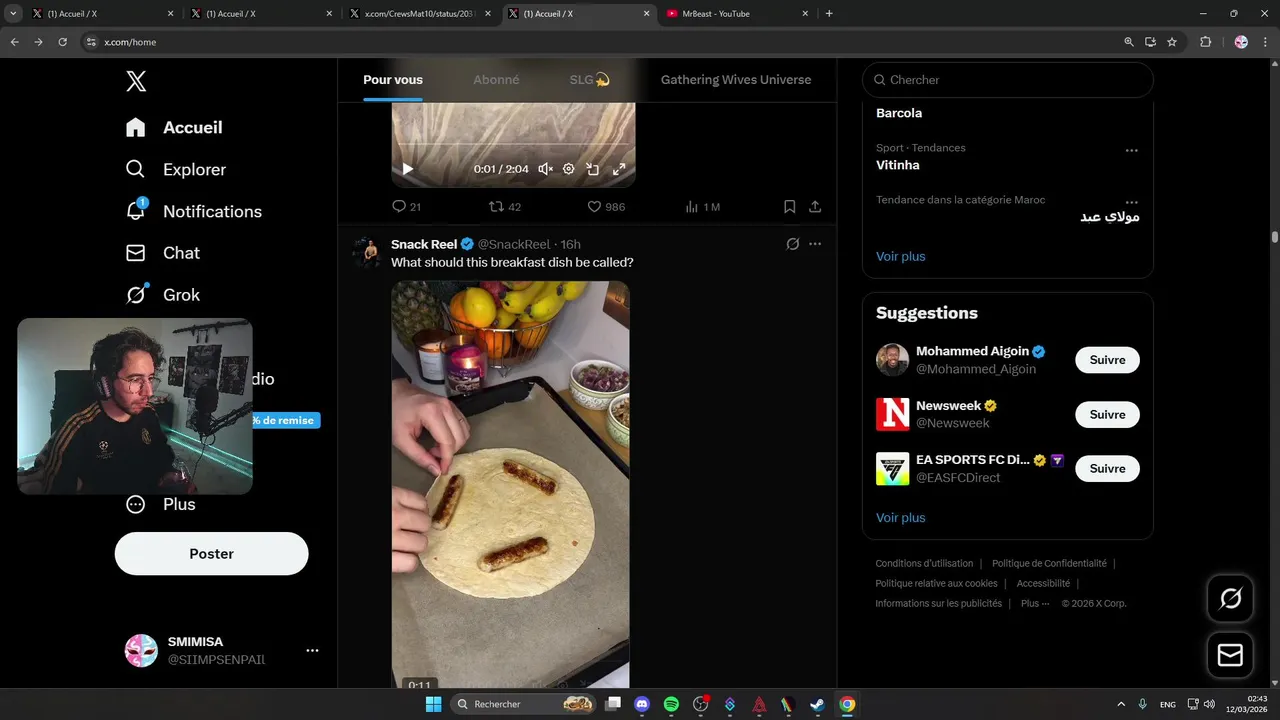Viewport: 1280px width, 720px height.
Task: Open Snack Reel profile avatar
Action: 367,252
